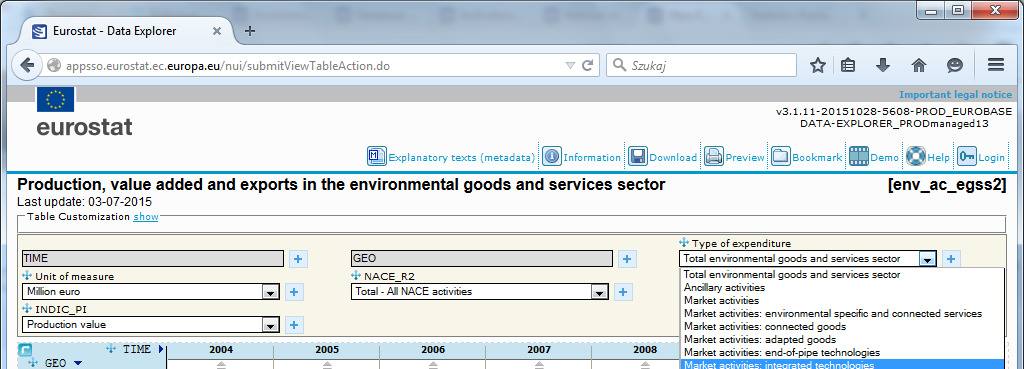Screen dimensions: 1024x369
Task: Click move handle icon beside NACE_R2 label
Action: pos(356,276)
